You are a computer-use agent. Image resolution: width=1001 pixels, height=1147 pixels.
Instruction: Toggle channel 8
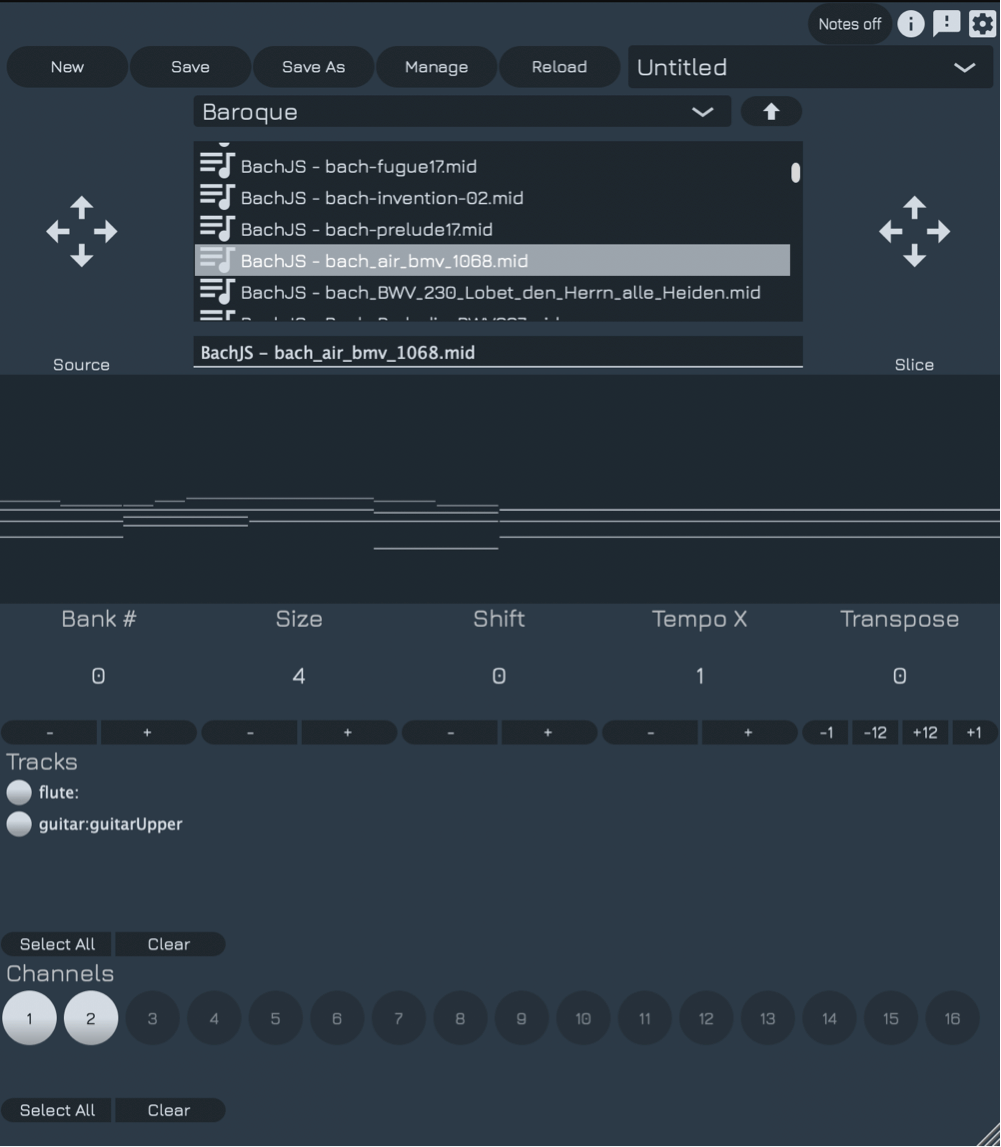tap(460, 1018)
